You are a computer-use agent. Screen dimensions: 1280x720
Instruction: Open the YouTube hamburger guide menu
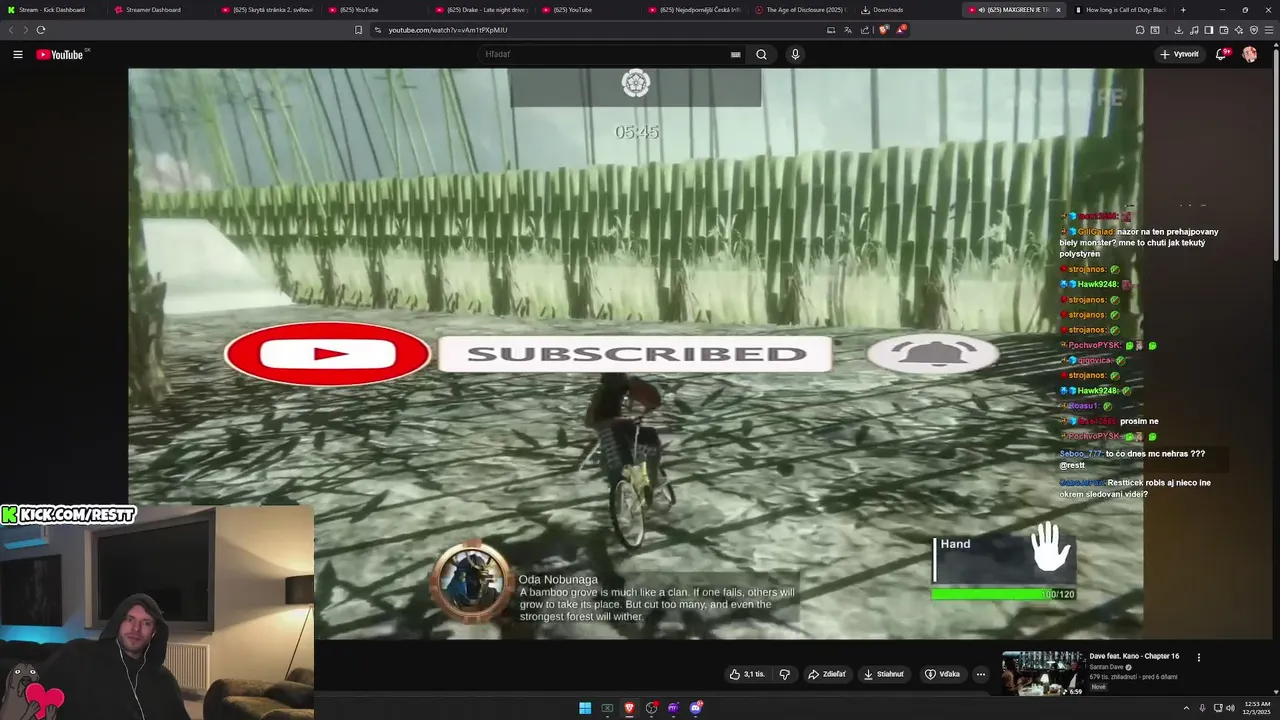pyautogui.click(x=18, y=54)
